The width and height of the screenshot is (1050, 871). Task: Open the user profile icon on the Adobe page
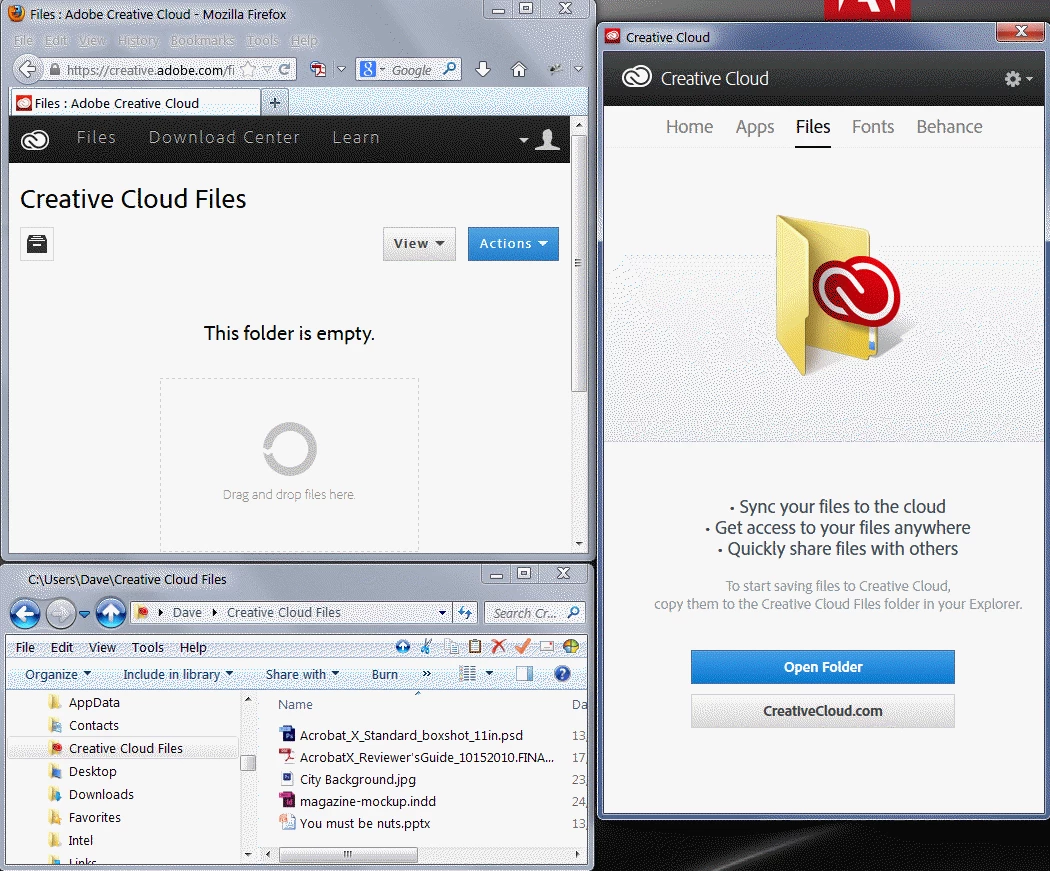[x=547, y=139]
